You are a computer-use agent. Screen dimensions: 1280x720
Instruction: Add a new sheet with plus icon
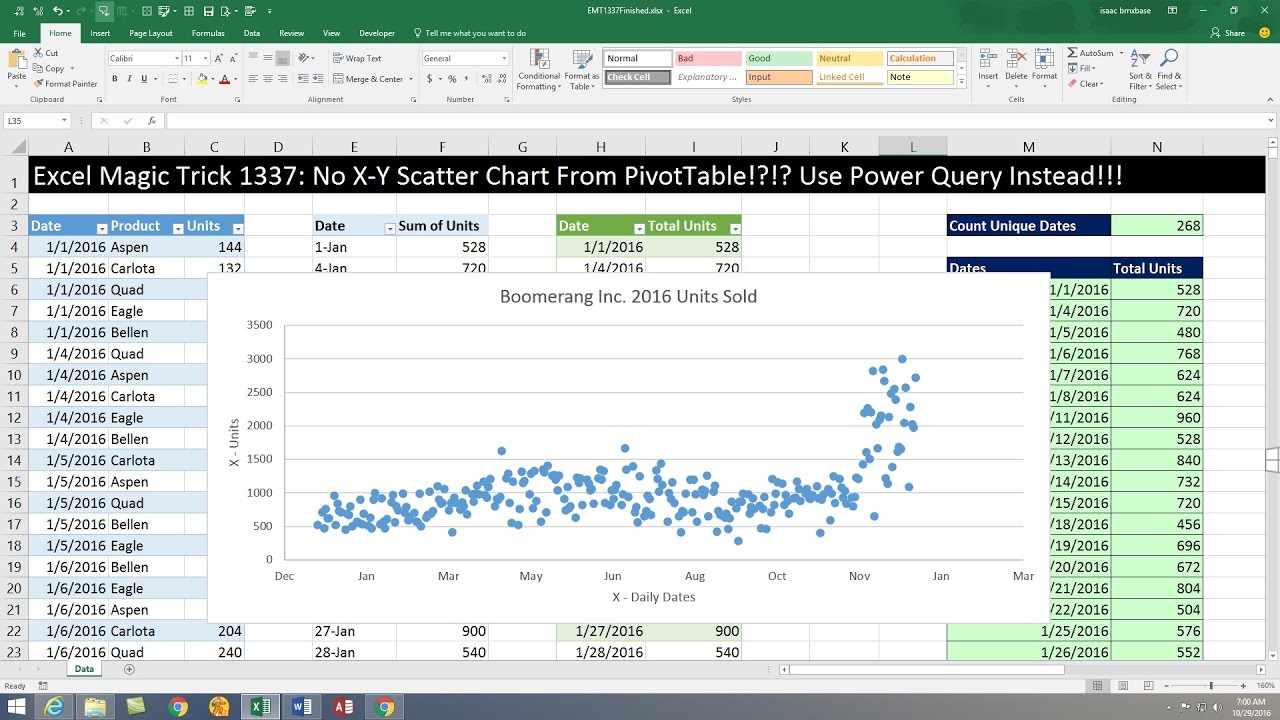click(x=129, y=669)
